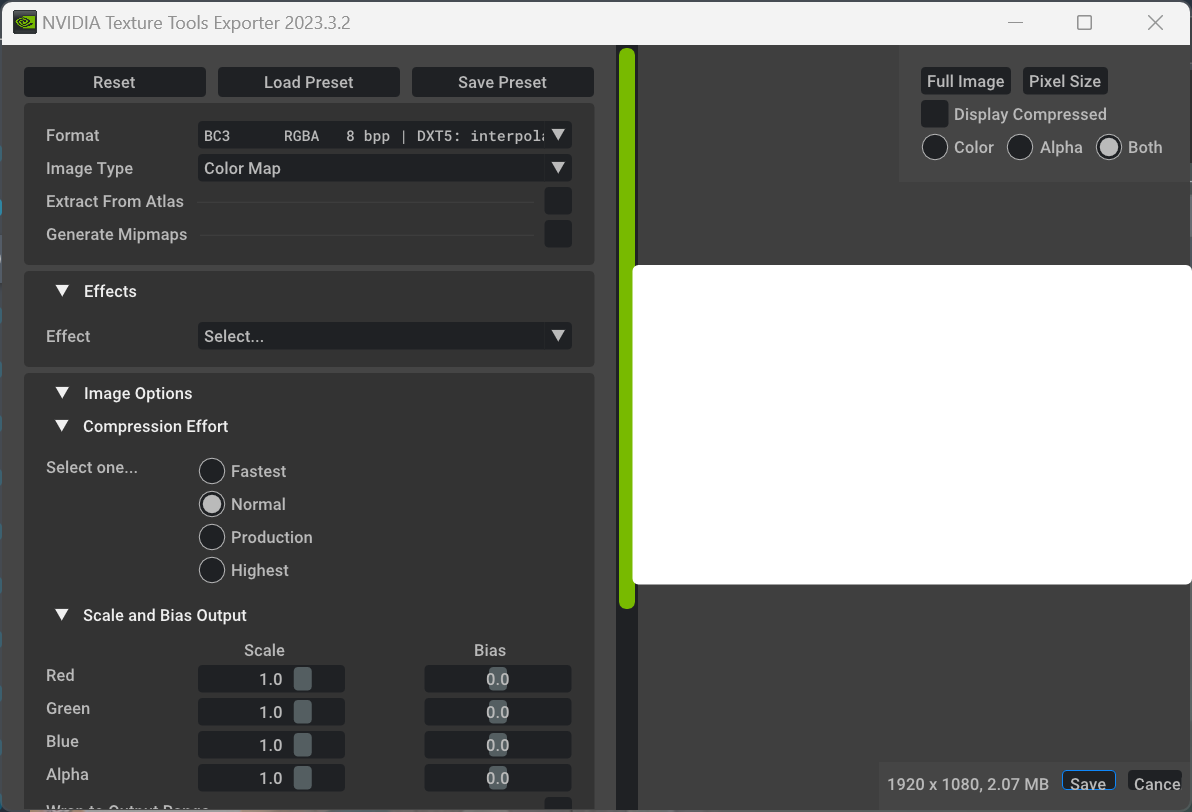The width and height of the screenshot is (1192, 812).
Task: Select the Highest compression effort
Action: click(212, 570)
